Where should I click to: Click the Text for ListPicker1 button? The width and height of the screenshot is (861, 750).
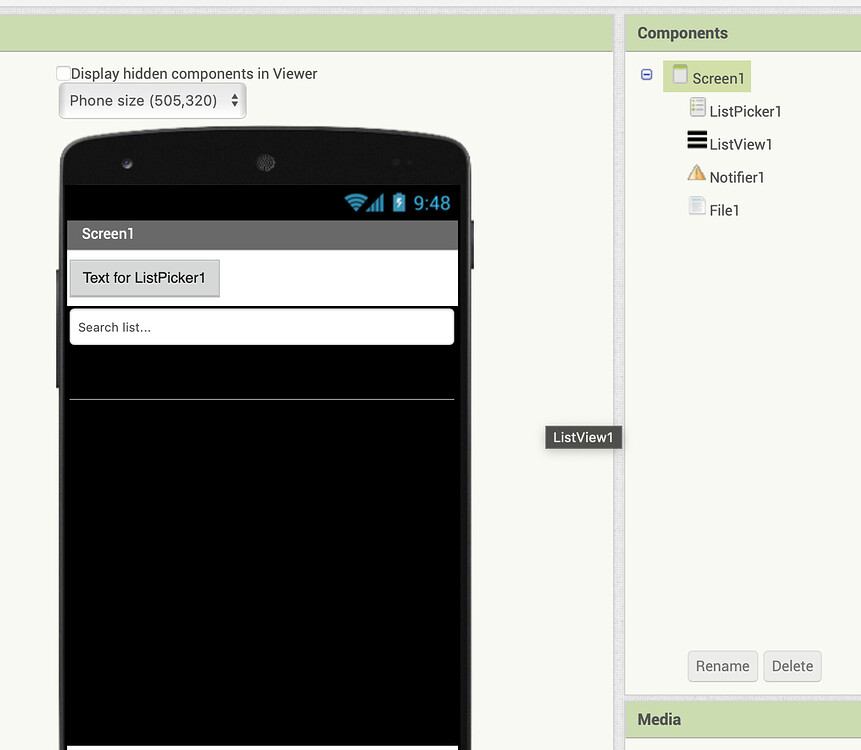(x=144, y=278)
